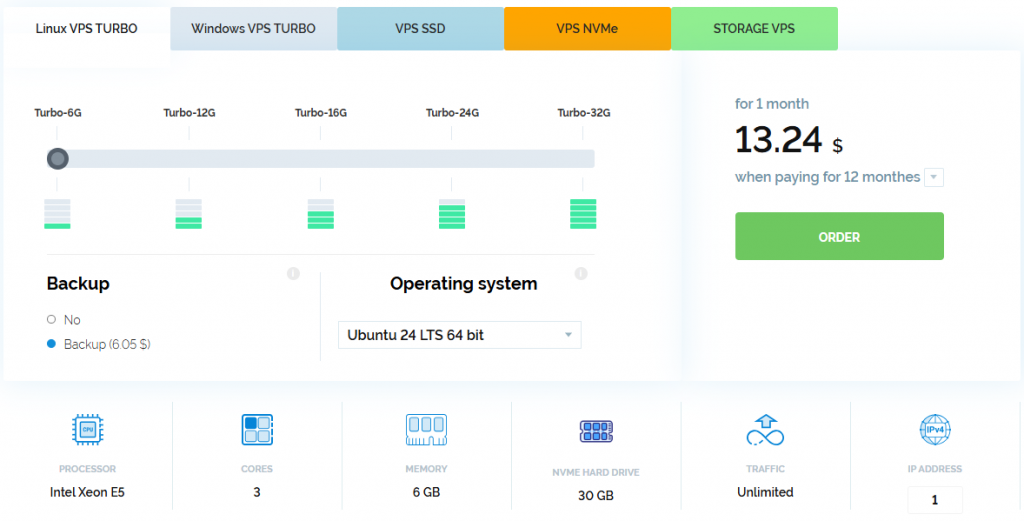Switch to STORAGE VPS tab

coord(754,29)
